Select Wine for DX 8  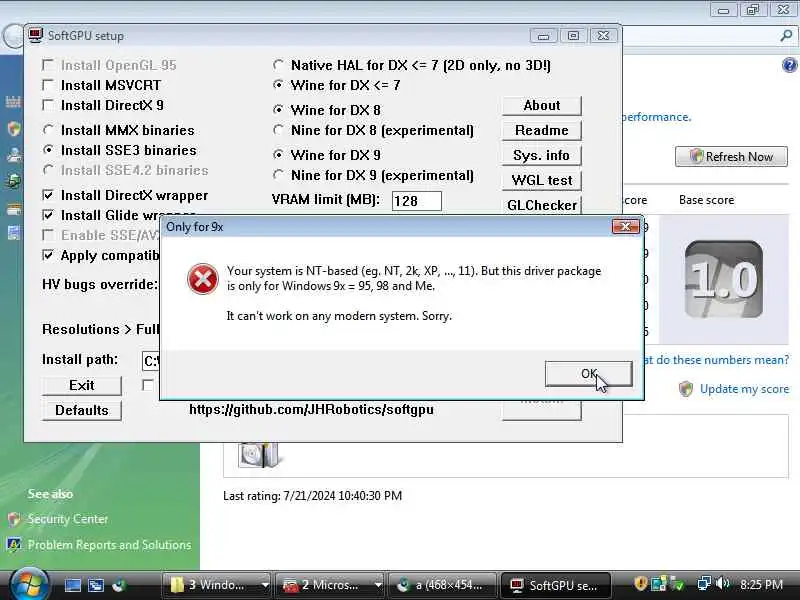(278, 110)
